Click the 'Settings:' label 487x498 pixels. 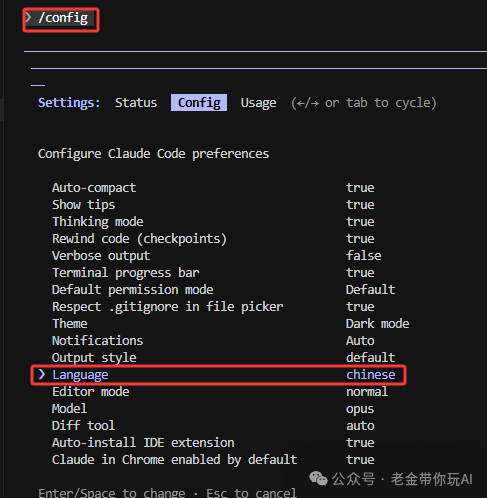(69, 103)
